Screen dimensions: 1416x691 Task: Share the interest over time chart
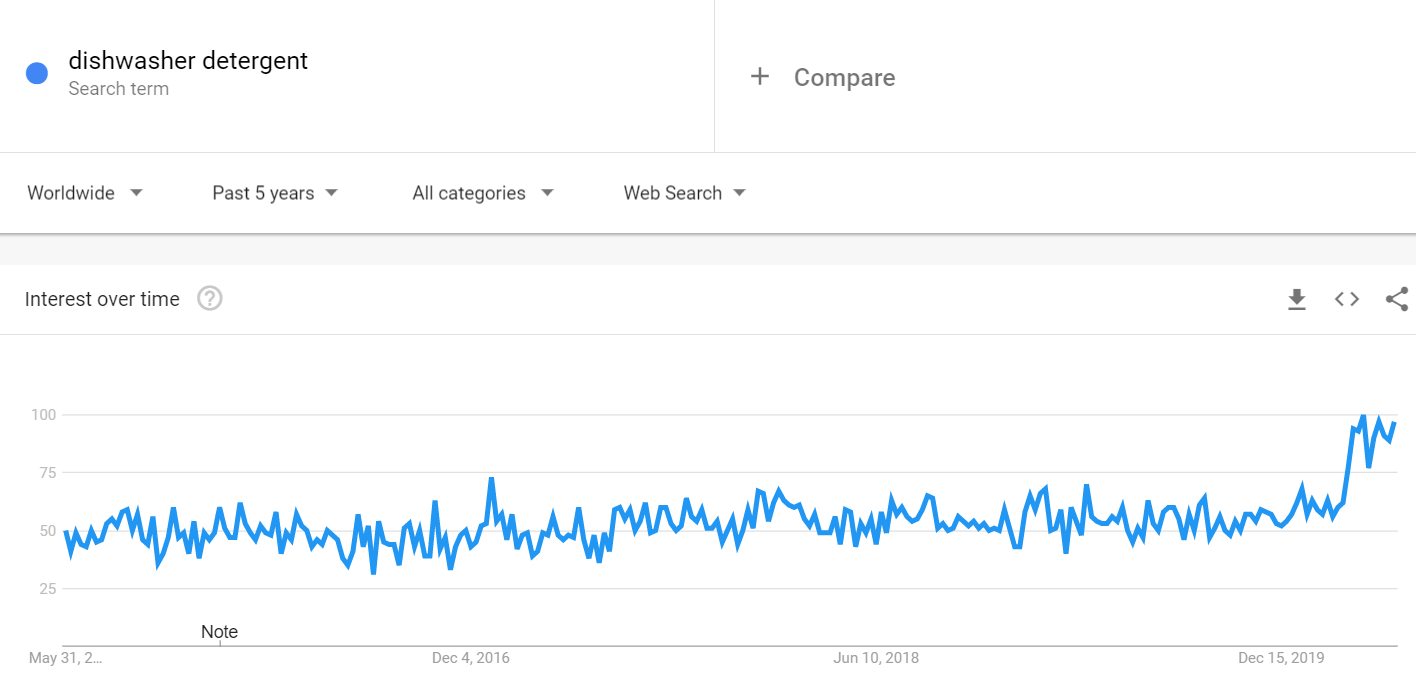[1397, 299]
